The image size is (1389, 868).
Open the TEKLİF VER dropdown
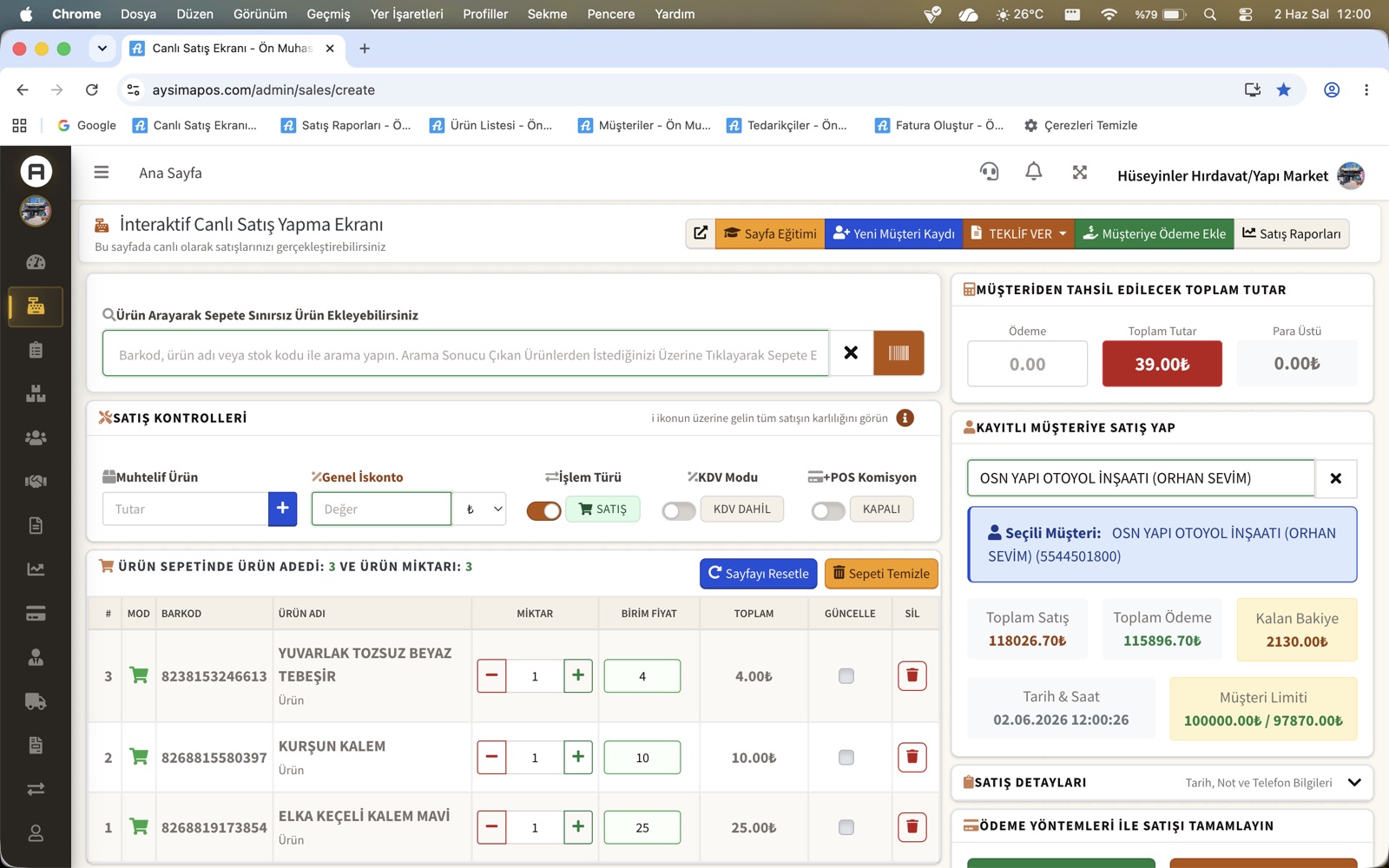coord(1018,233)
